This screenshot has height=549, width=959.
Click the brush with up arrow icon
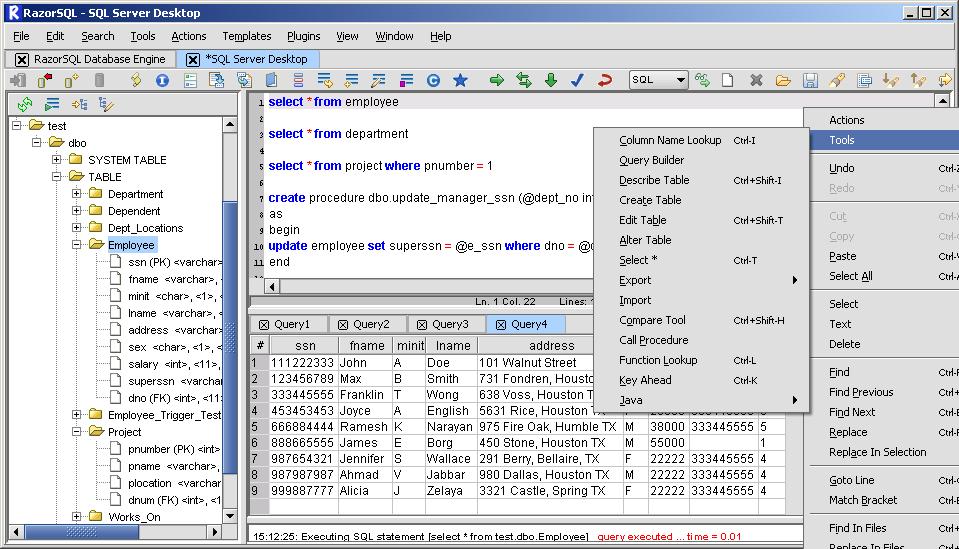[x=917, y=80]
